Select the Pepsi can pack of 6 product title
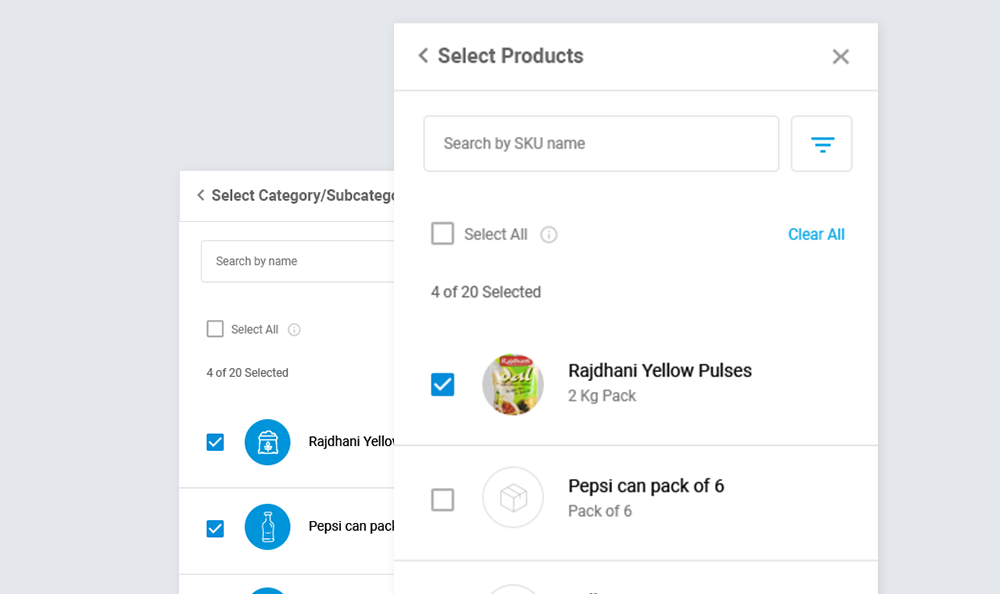 [x=646, y=487]
